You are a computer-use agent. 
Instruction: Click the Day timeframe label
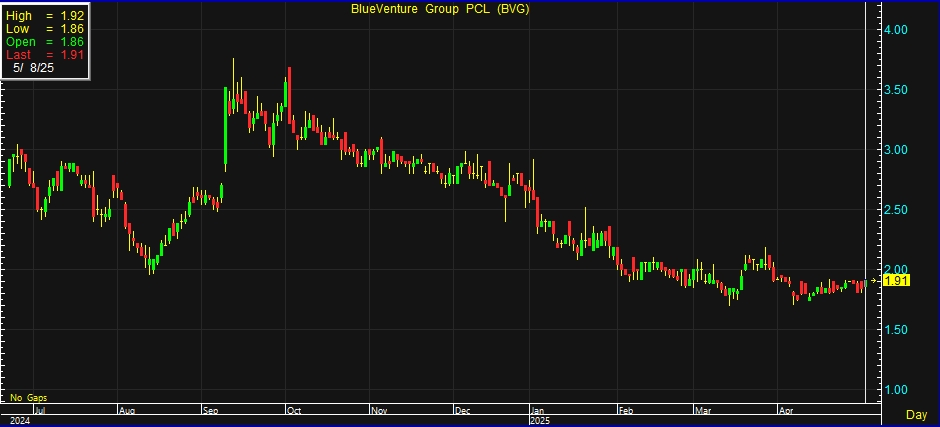[916, 414]
